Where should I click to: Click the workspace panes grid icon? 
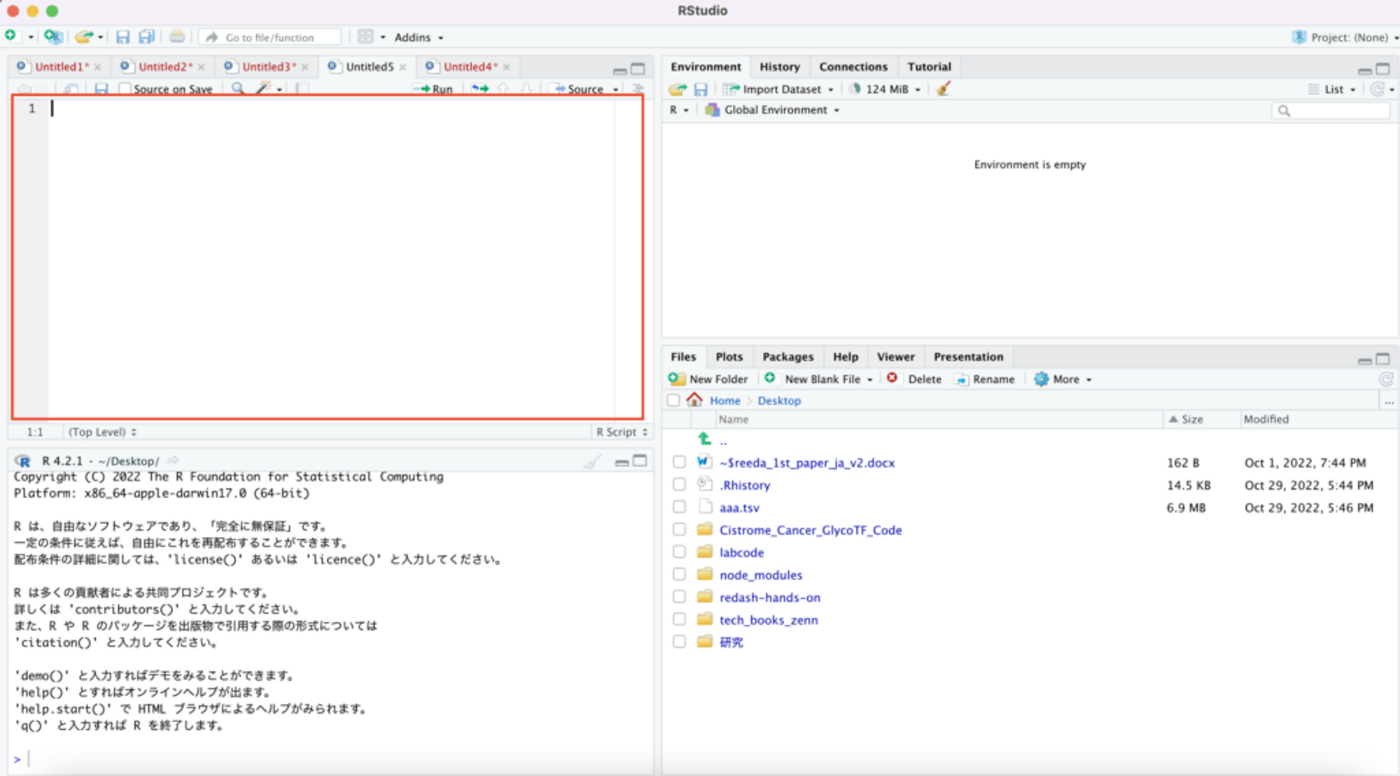click(x=366, y=37)
